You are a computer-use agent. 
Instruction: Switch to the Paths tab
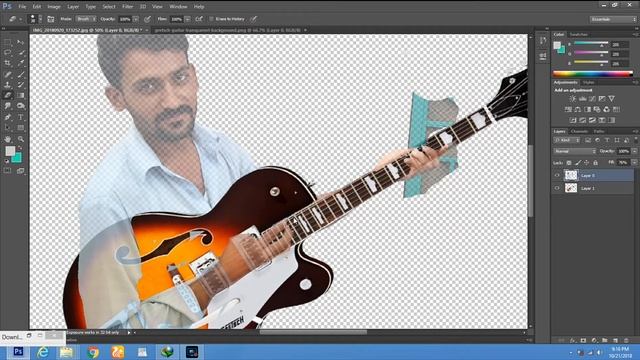[599, 131]
